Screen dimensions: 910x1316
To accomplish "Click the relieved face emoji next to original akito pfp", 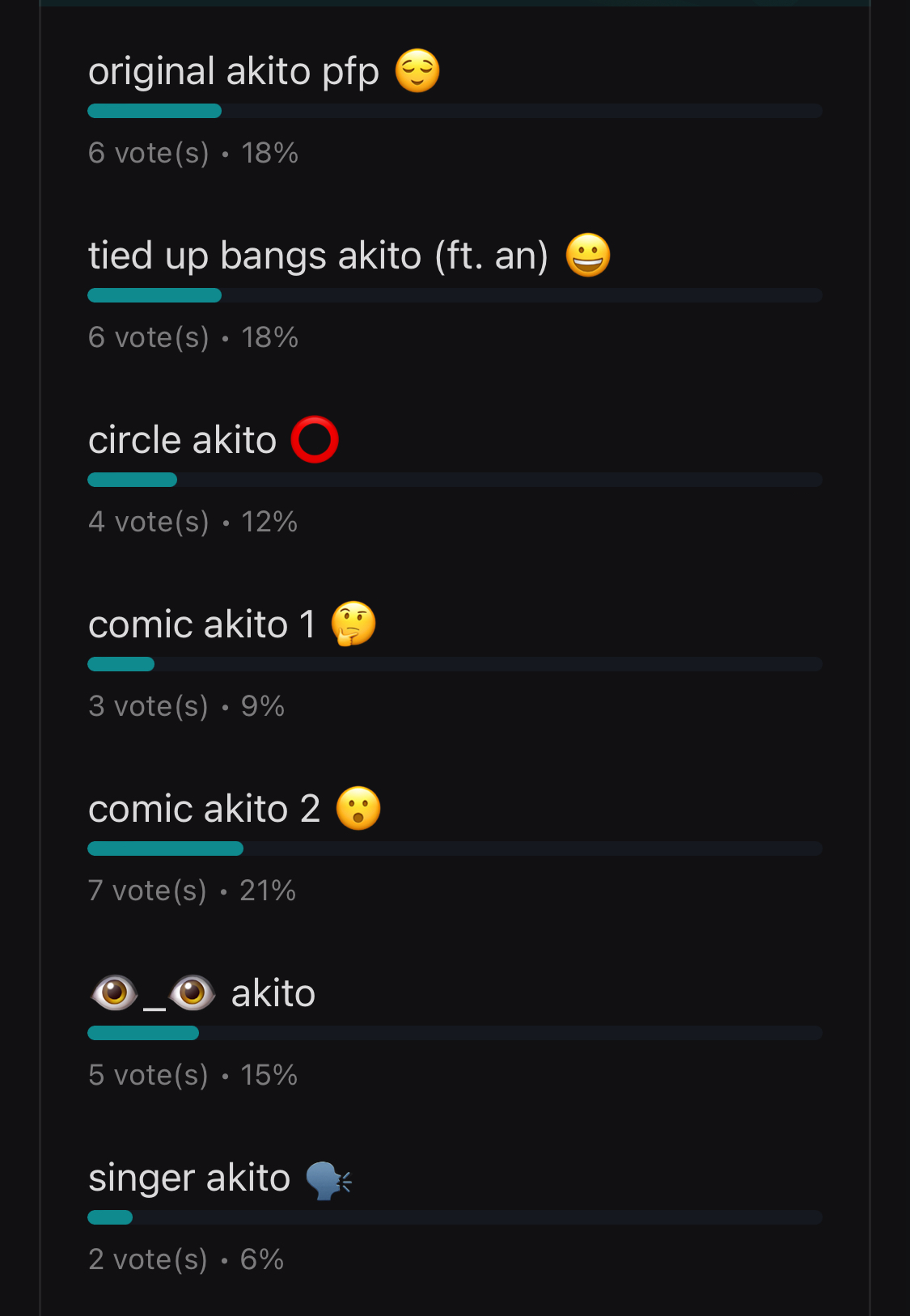I will click(x=416, y=71).
